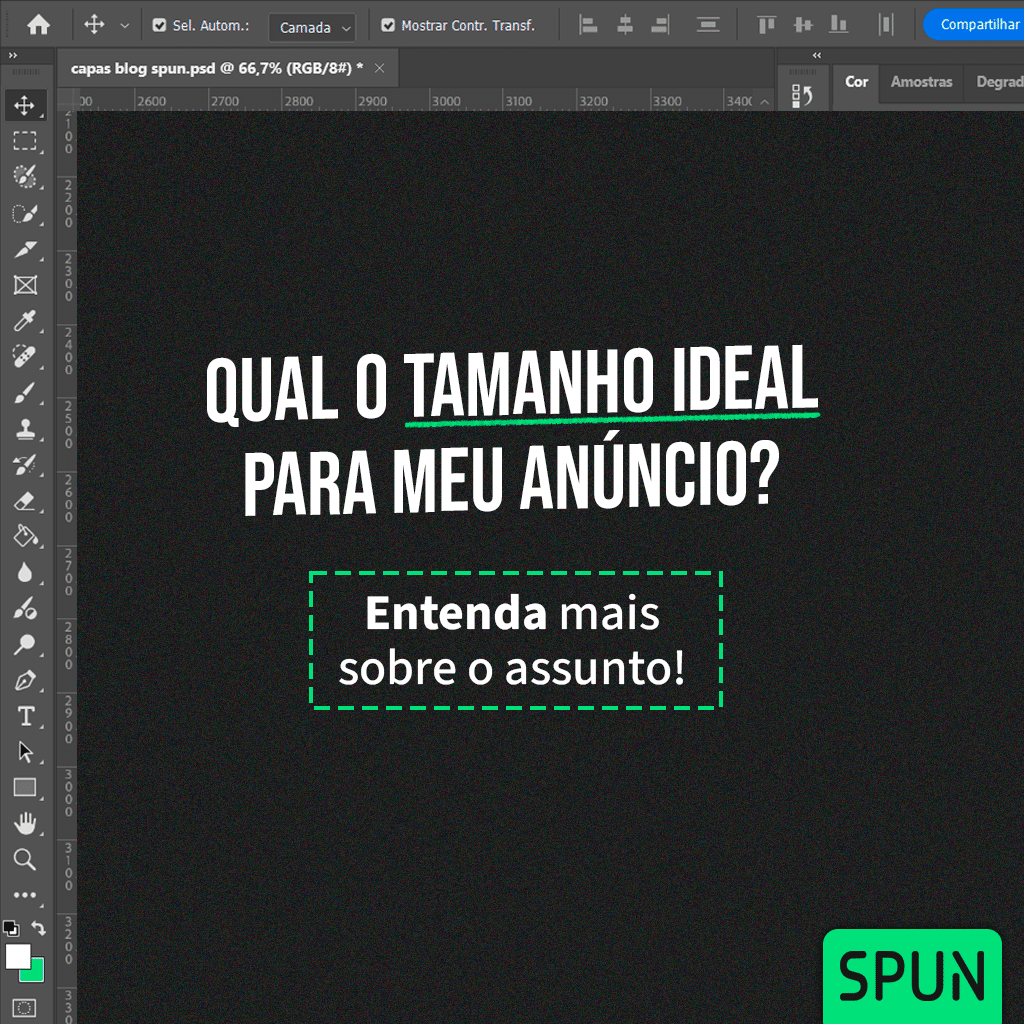Open the Camada selection dropdown
Viewport: 1024px width, 1024px height.
coord(312,27)
